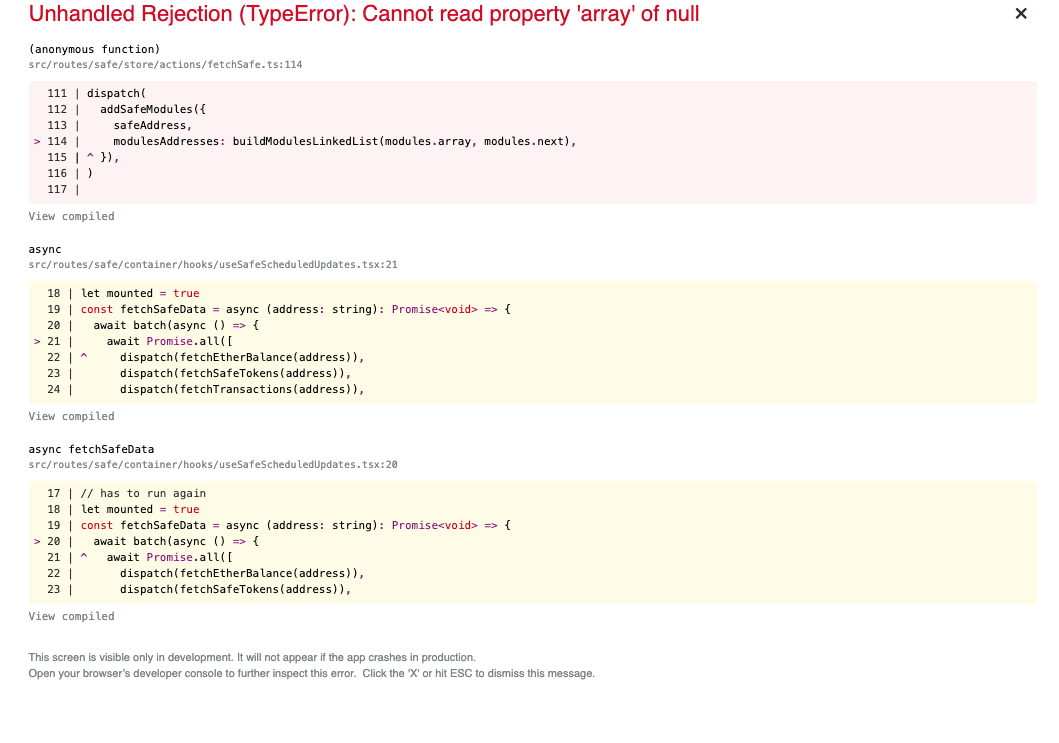
Task: Dismiss the error overlay with X
Action: point(1021,14)
